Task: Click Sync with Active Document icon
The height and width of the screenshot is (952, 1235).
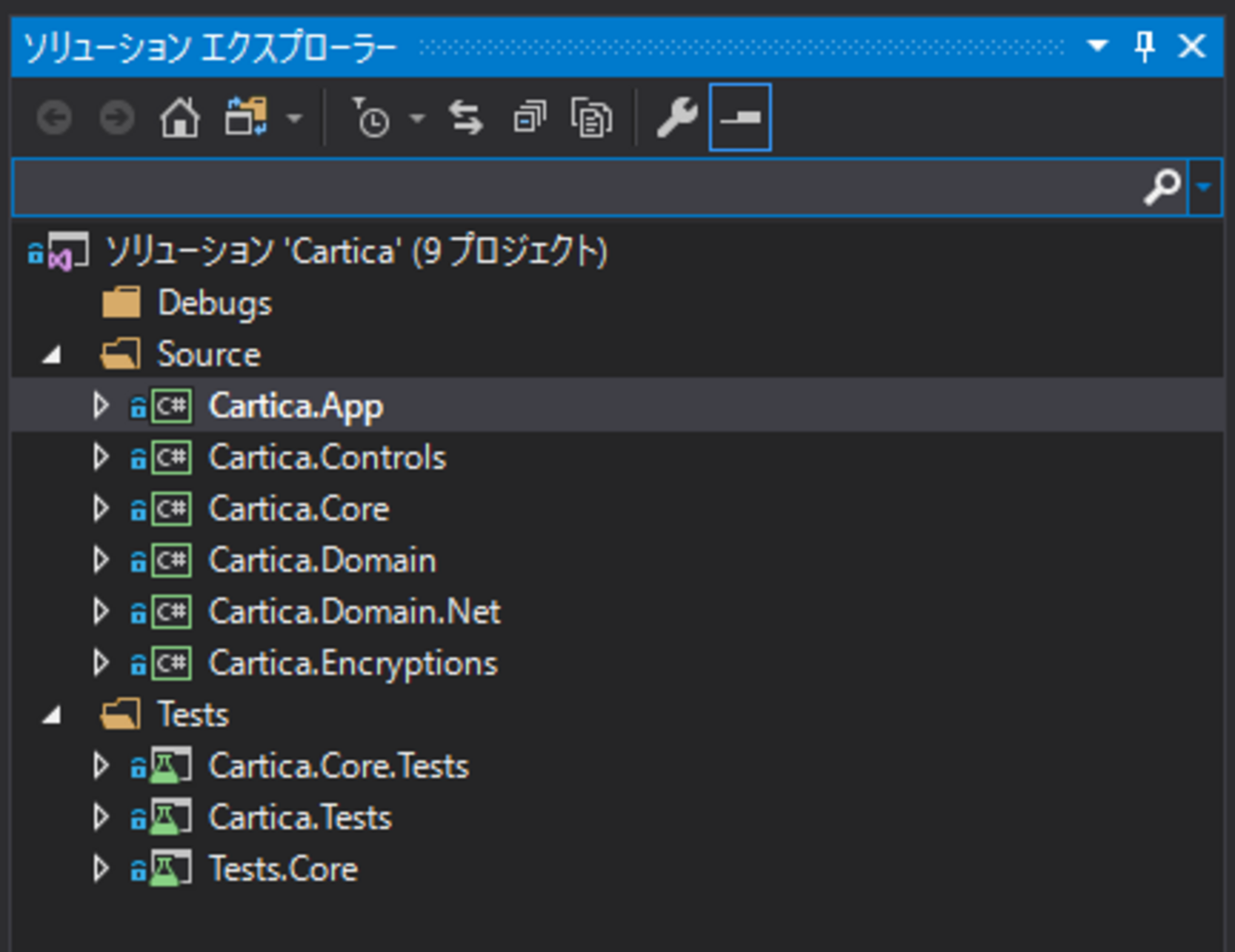Action: pos(465,119)
